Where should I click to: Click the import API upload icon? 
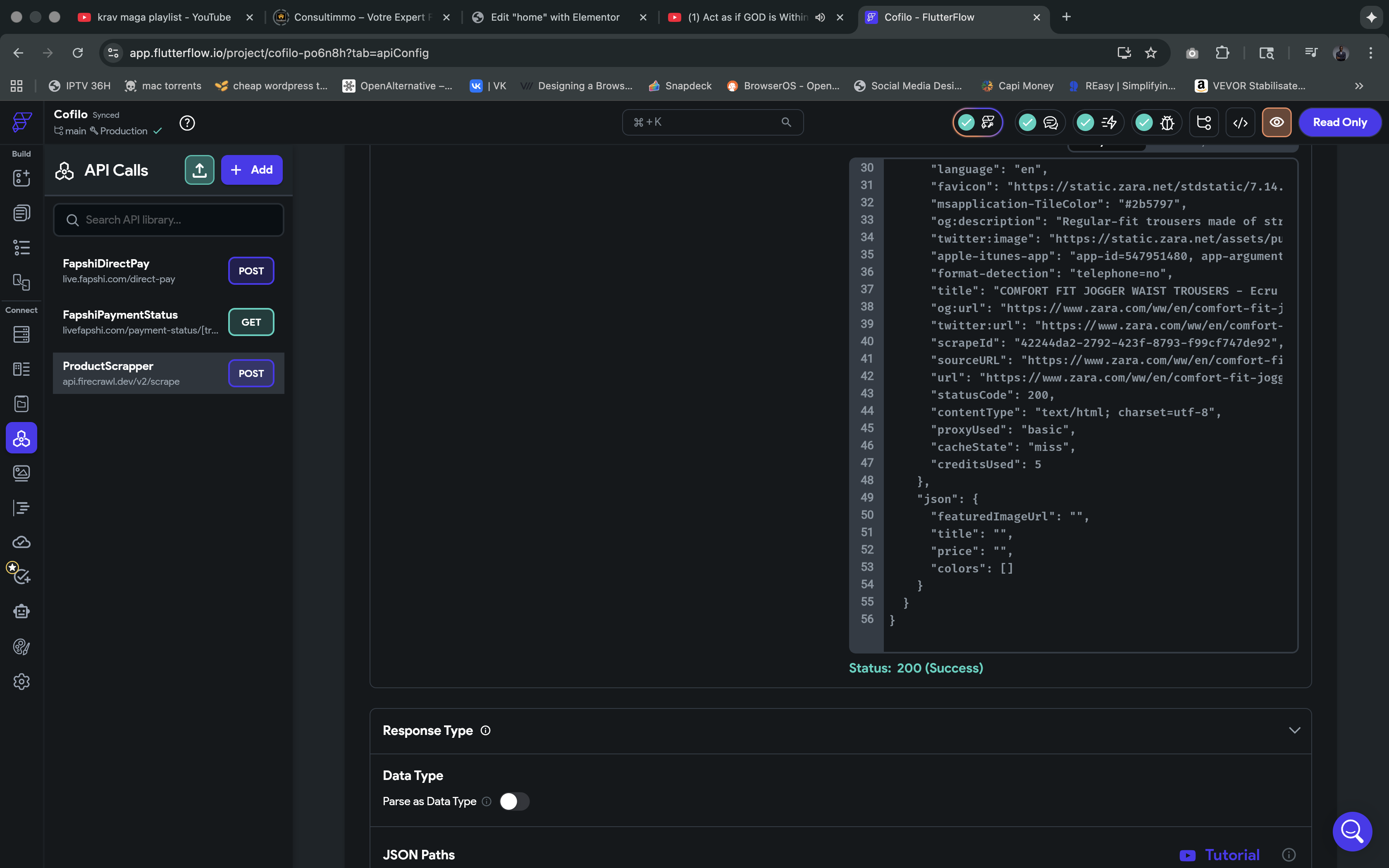pos(199,170)
